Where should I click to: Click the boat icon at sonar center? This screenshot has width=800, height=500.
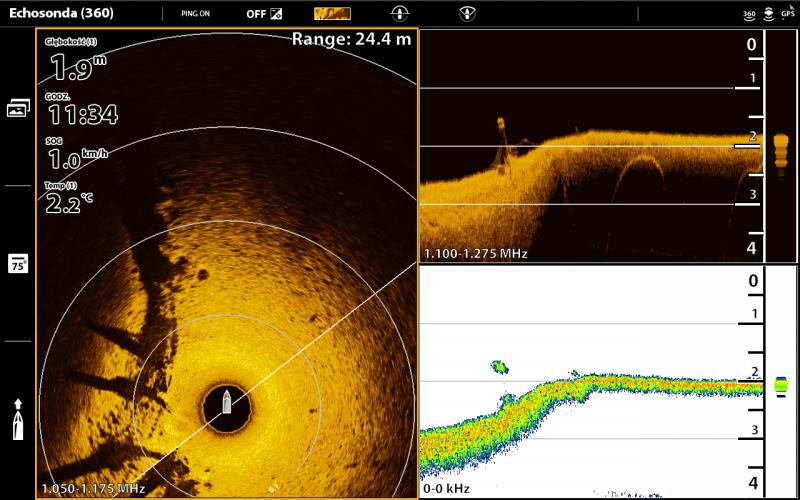pos(227,402)
